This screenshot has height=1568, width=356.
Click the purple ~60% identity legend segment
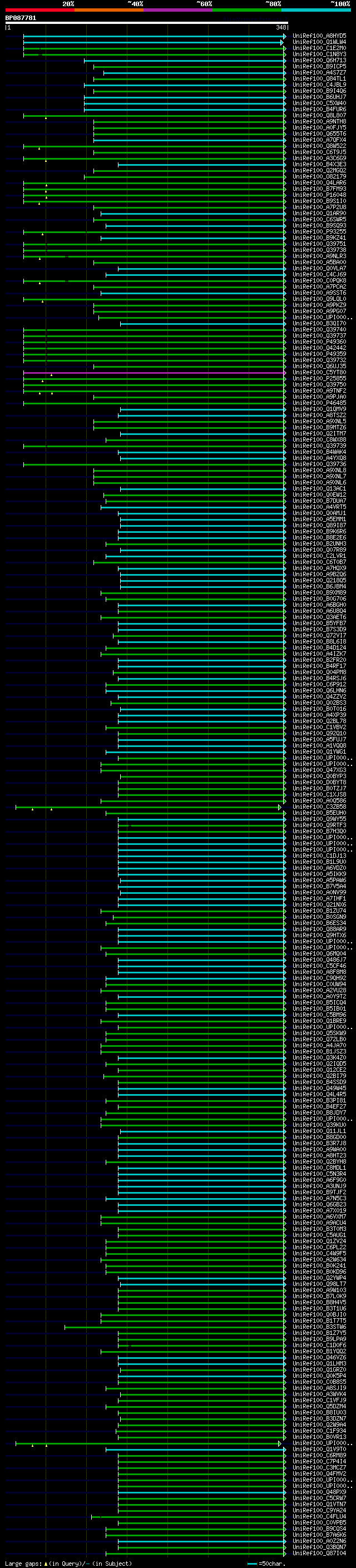[x=177, y=10]
